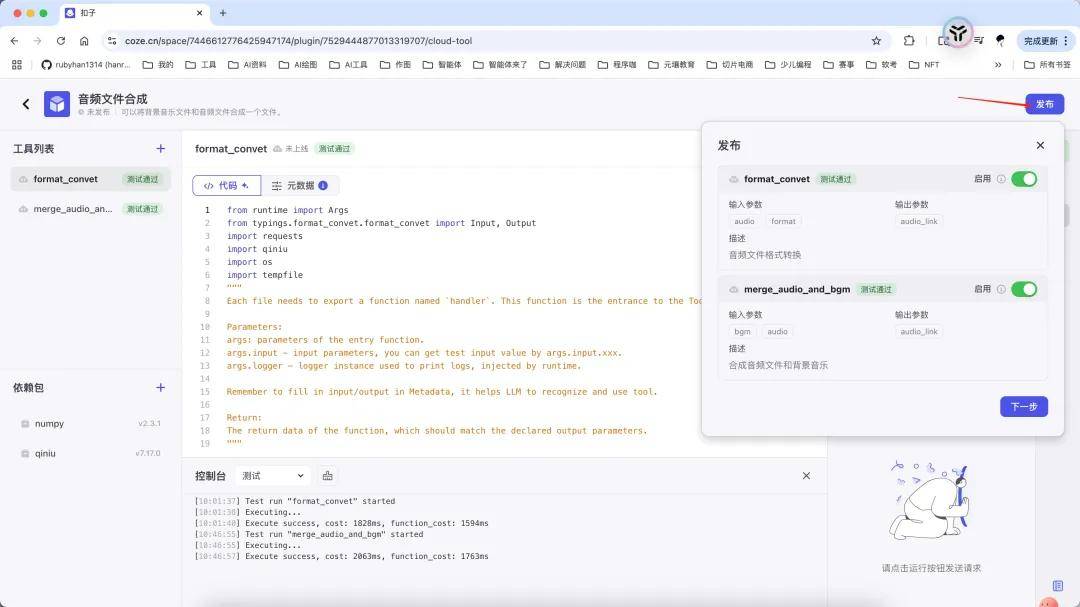Switch to the 代码 tab
The width and height of the screenshot is (1080, 607).
[226, 186]
